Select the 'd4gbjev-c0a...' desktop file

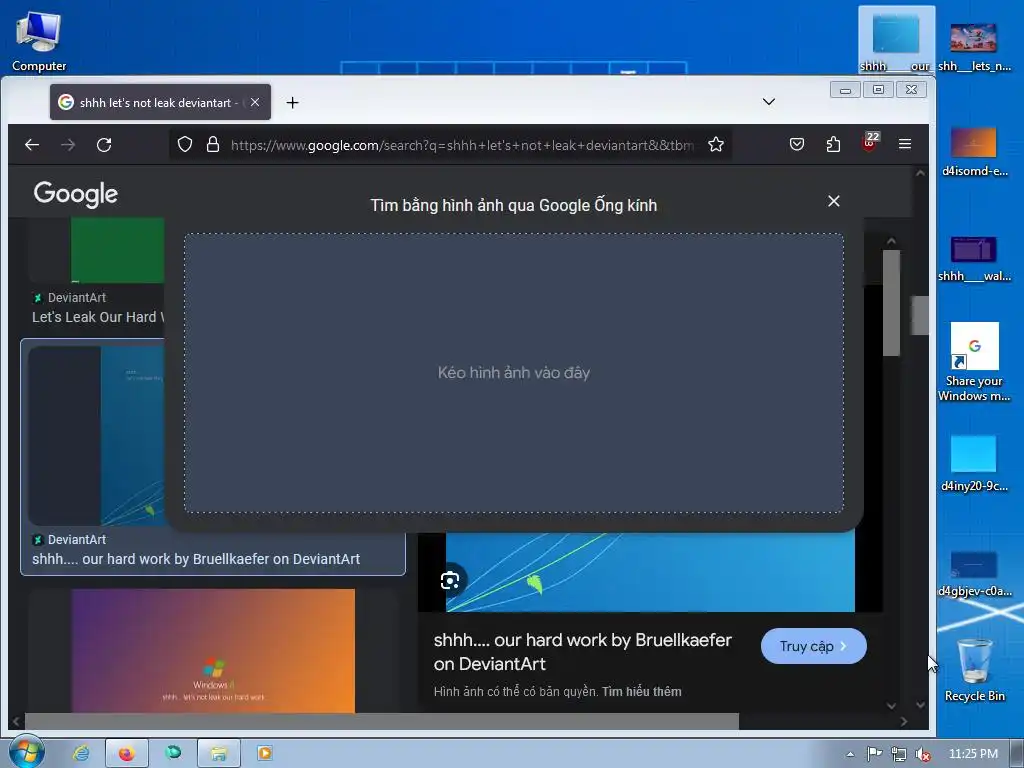pos(974,574)
